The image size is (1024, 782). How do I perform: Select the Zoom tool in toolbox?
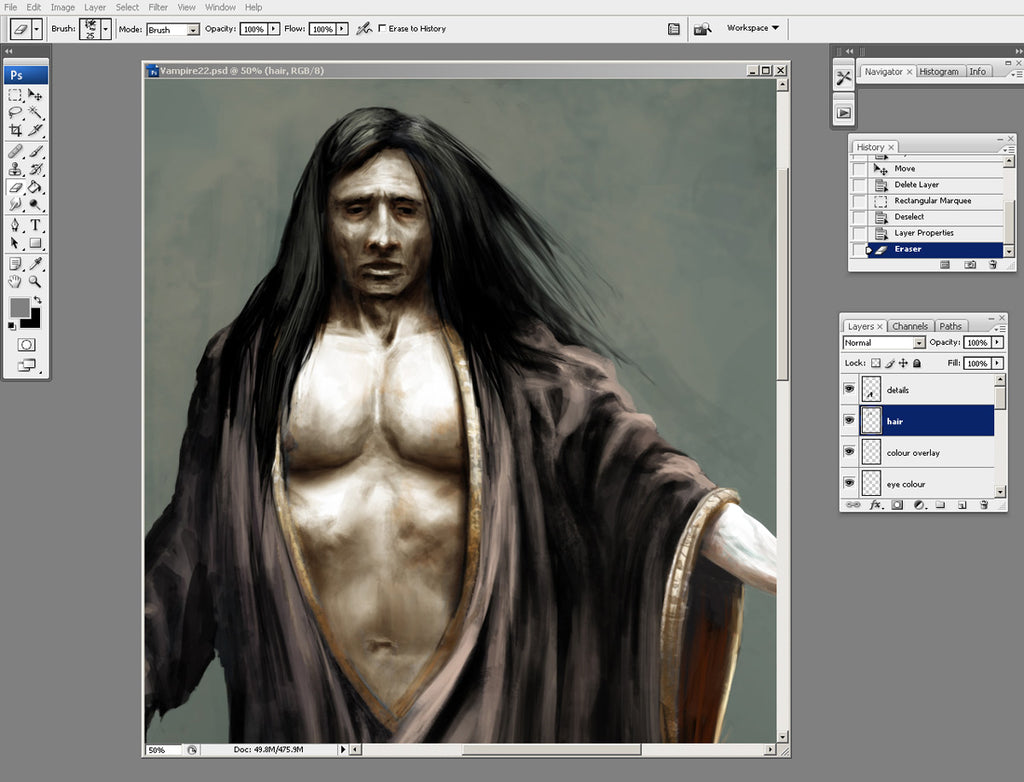[x=35, y=282]
